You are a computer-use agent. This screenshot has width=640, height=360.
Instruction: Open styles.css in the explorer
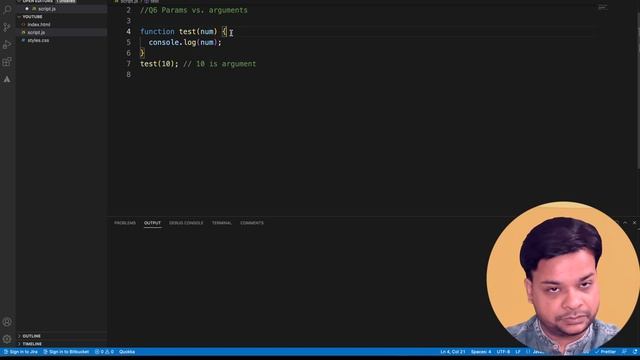coord(38,40)
